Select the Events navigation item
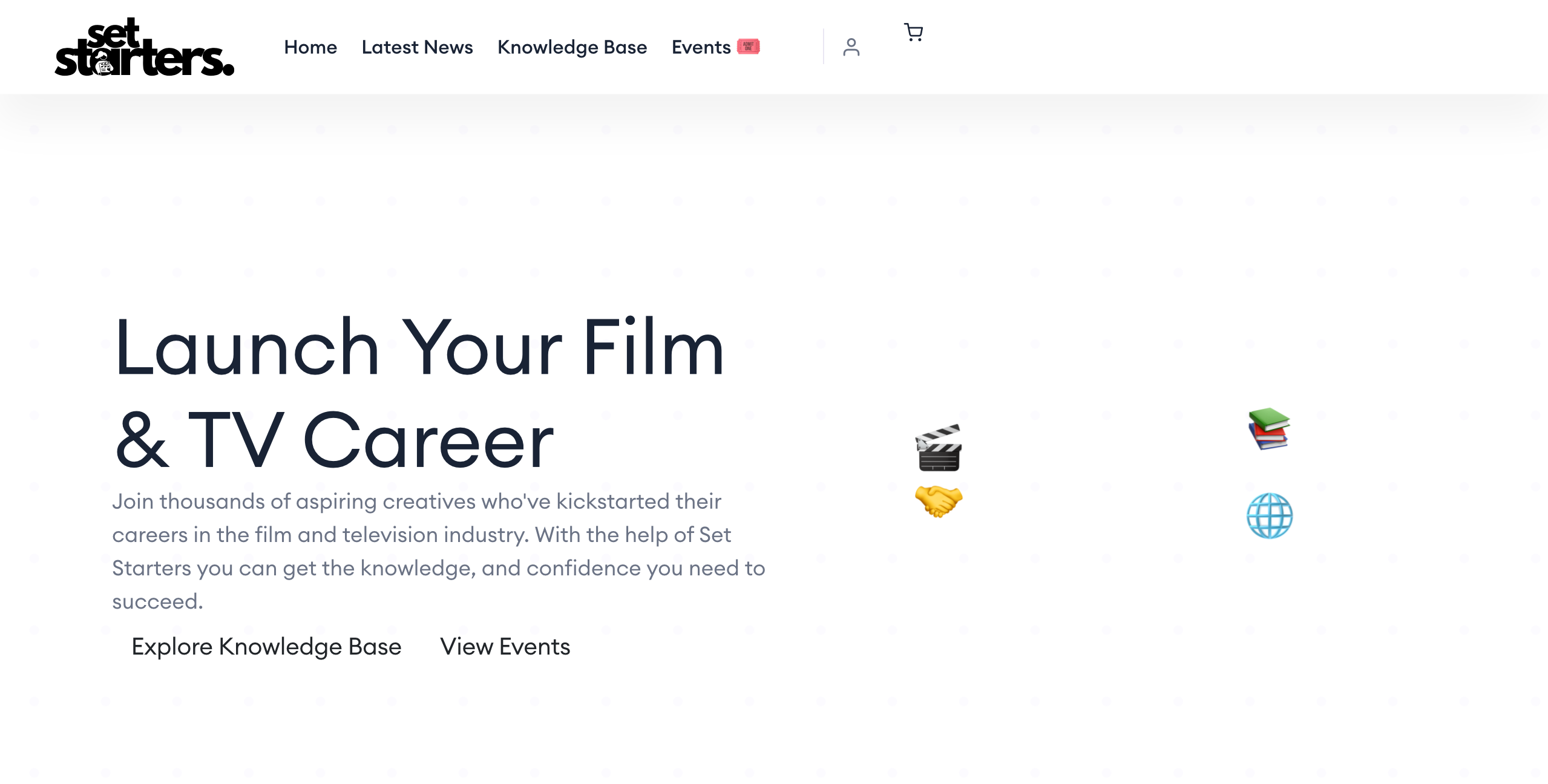Image resolution: width=1548 pixels, height=784 pixels. click(701, 47)
